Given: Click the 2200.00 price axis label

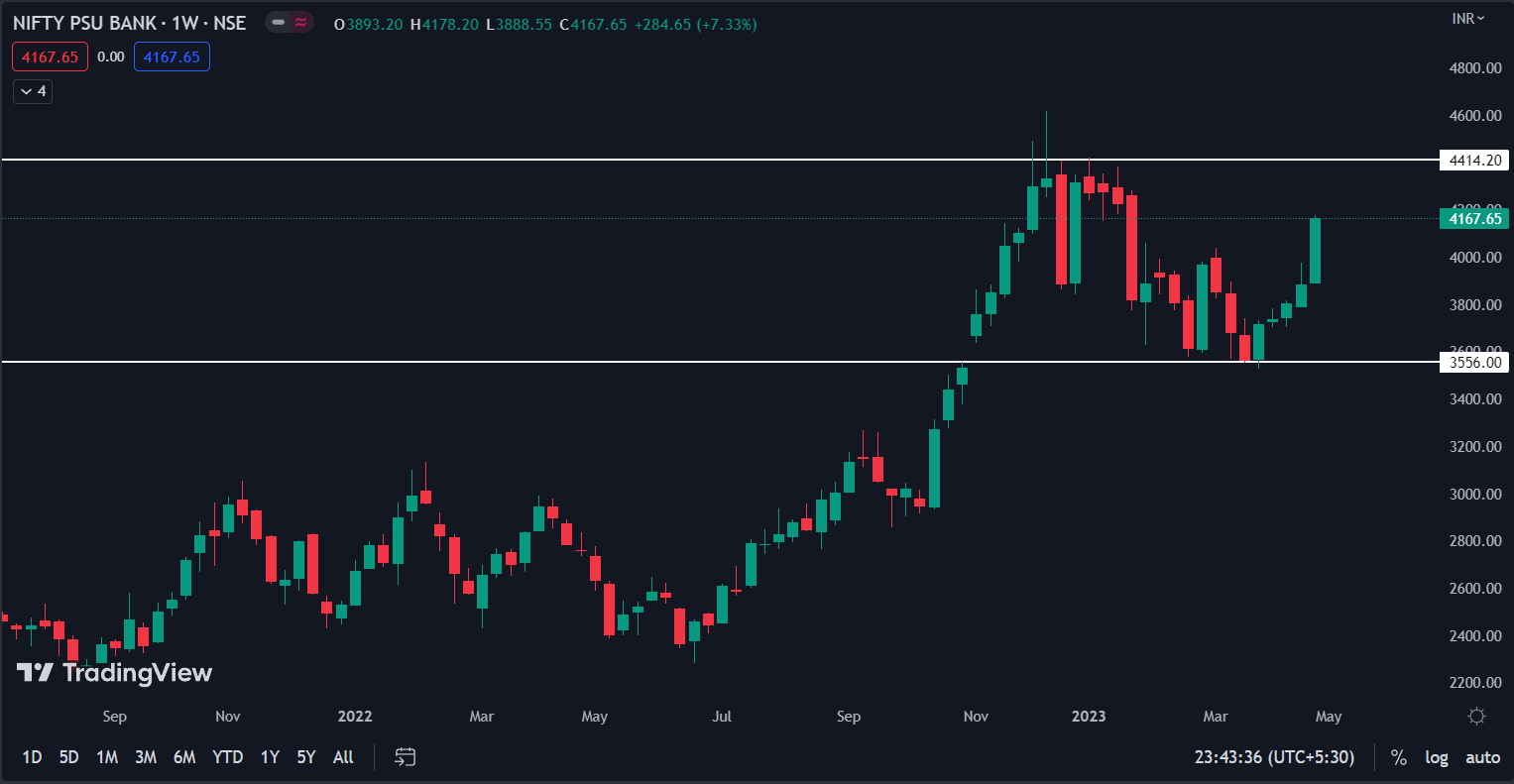Looking at the screenshot, I should (x=1475, y=683).
